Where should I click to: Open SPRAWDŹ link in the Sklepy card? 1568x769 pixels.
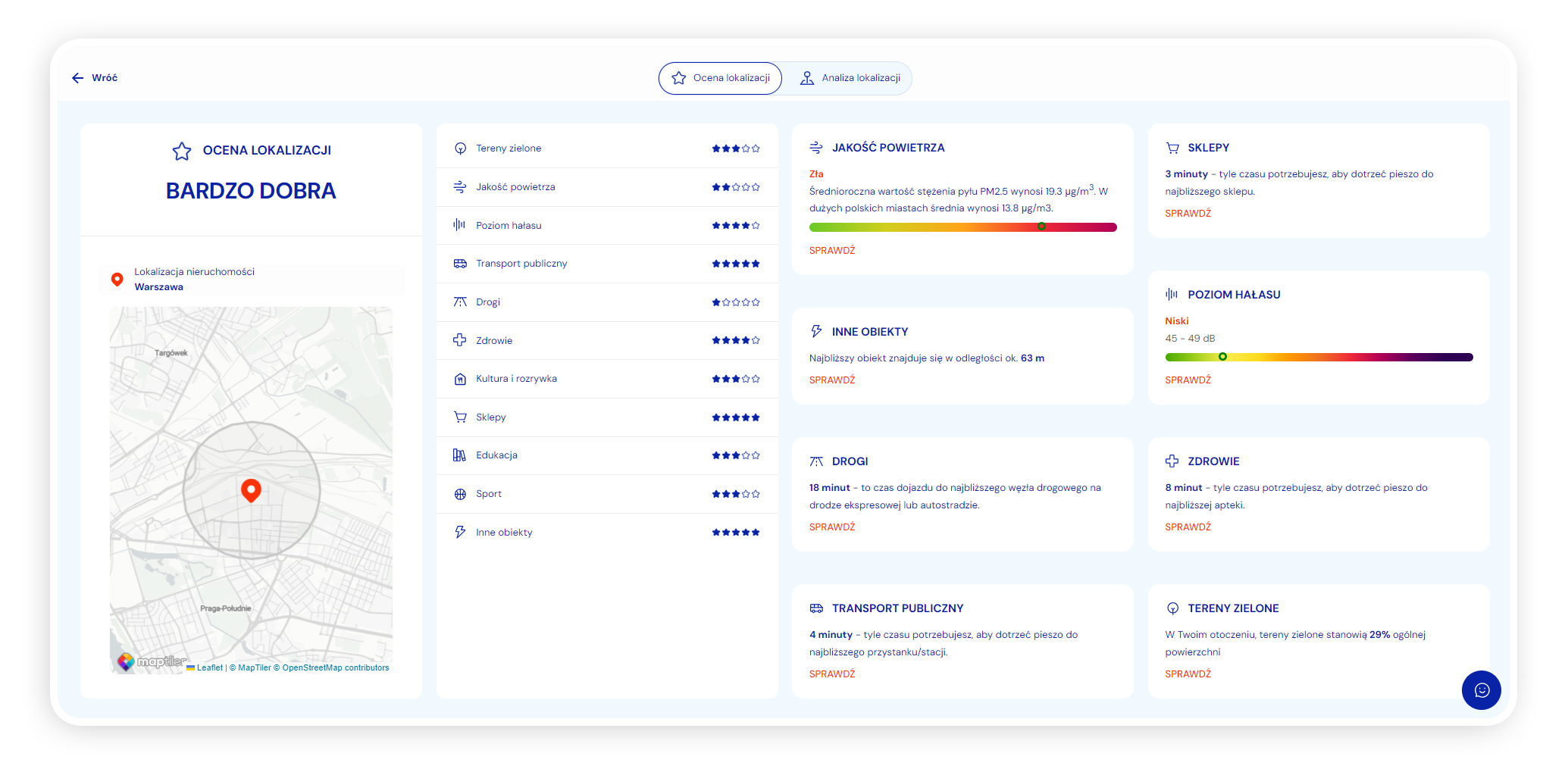click(1188, 214)
